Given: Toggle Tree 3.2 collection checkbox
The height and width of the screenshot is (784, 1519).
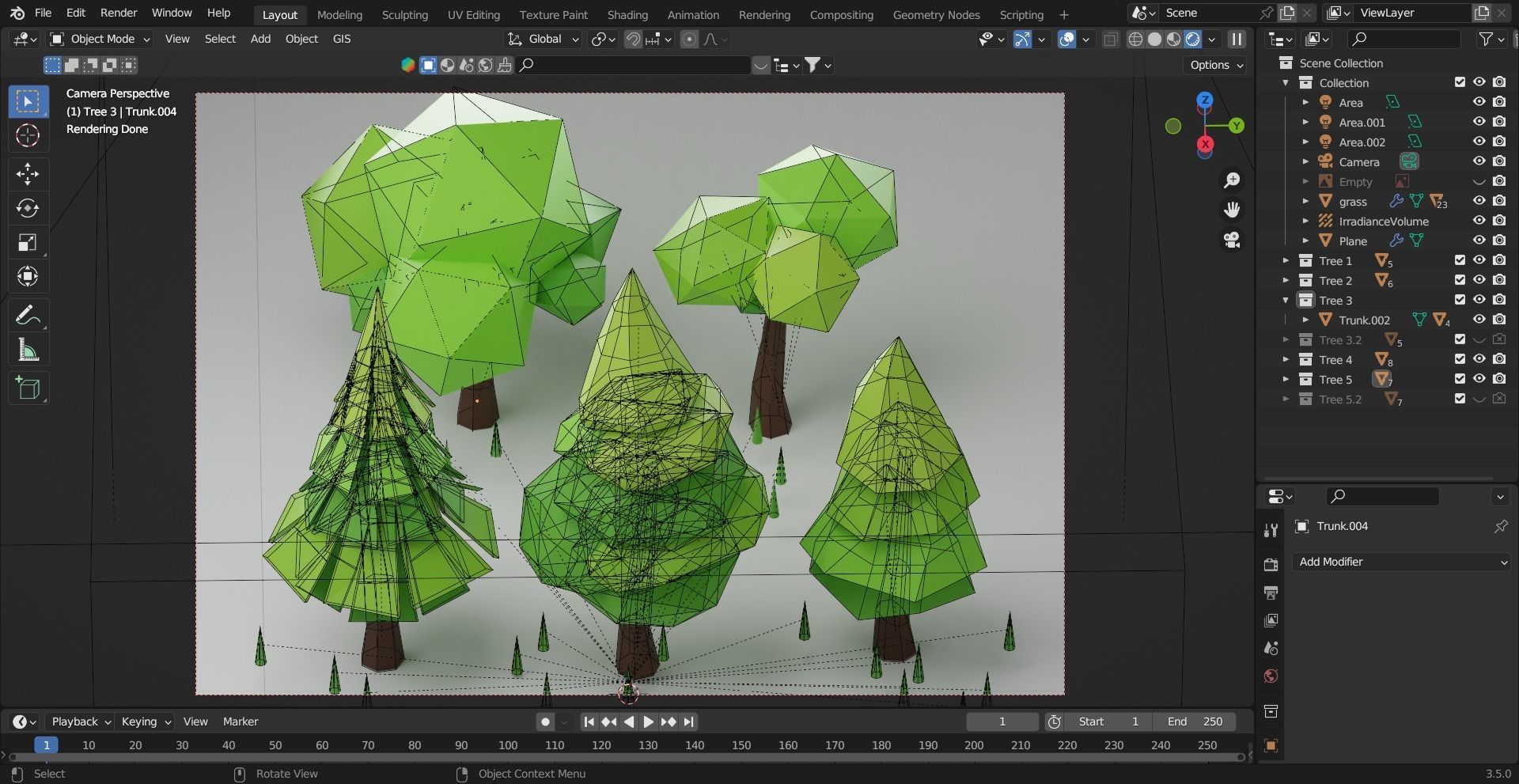Looking at the screenshot, I should (1460, 339).
